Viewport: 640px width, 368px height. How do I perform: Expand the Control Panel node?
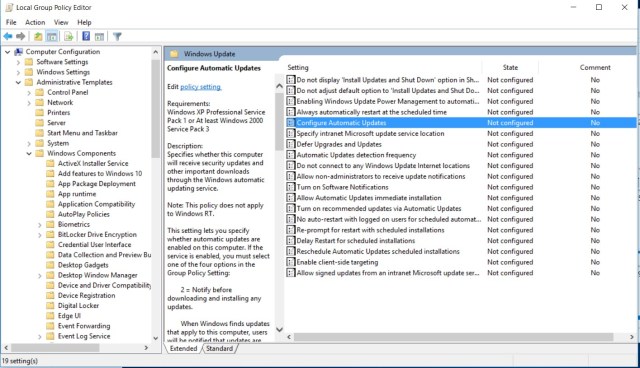tap(29, 93)
